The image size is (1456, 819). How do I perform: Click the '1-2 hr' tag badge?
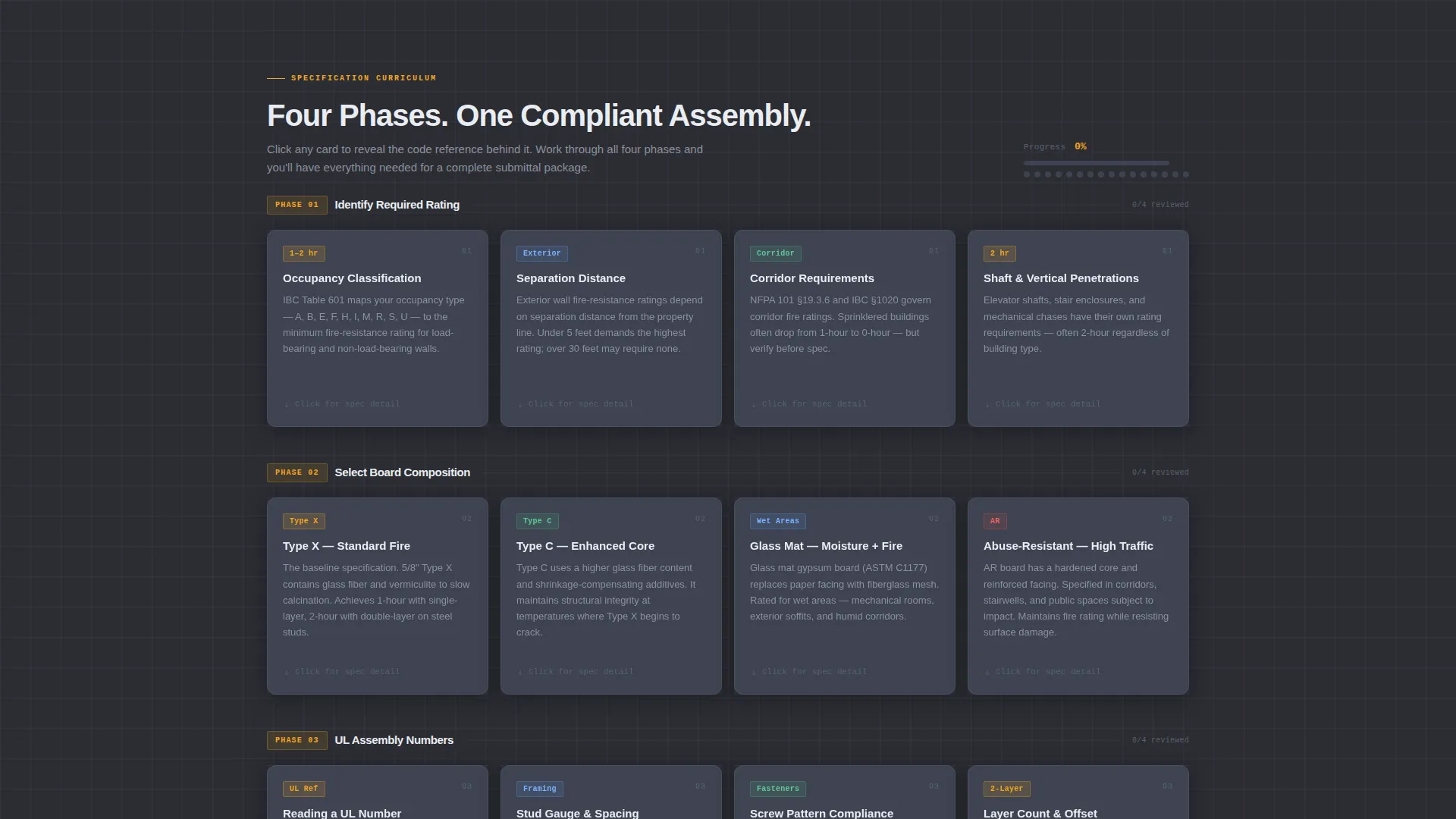pos(303,253)
